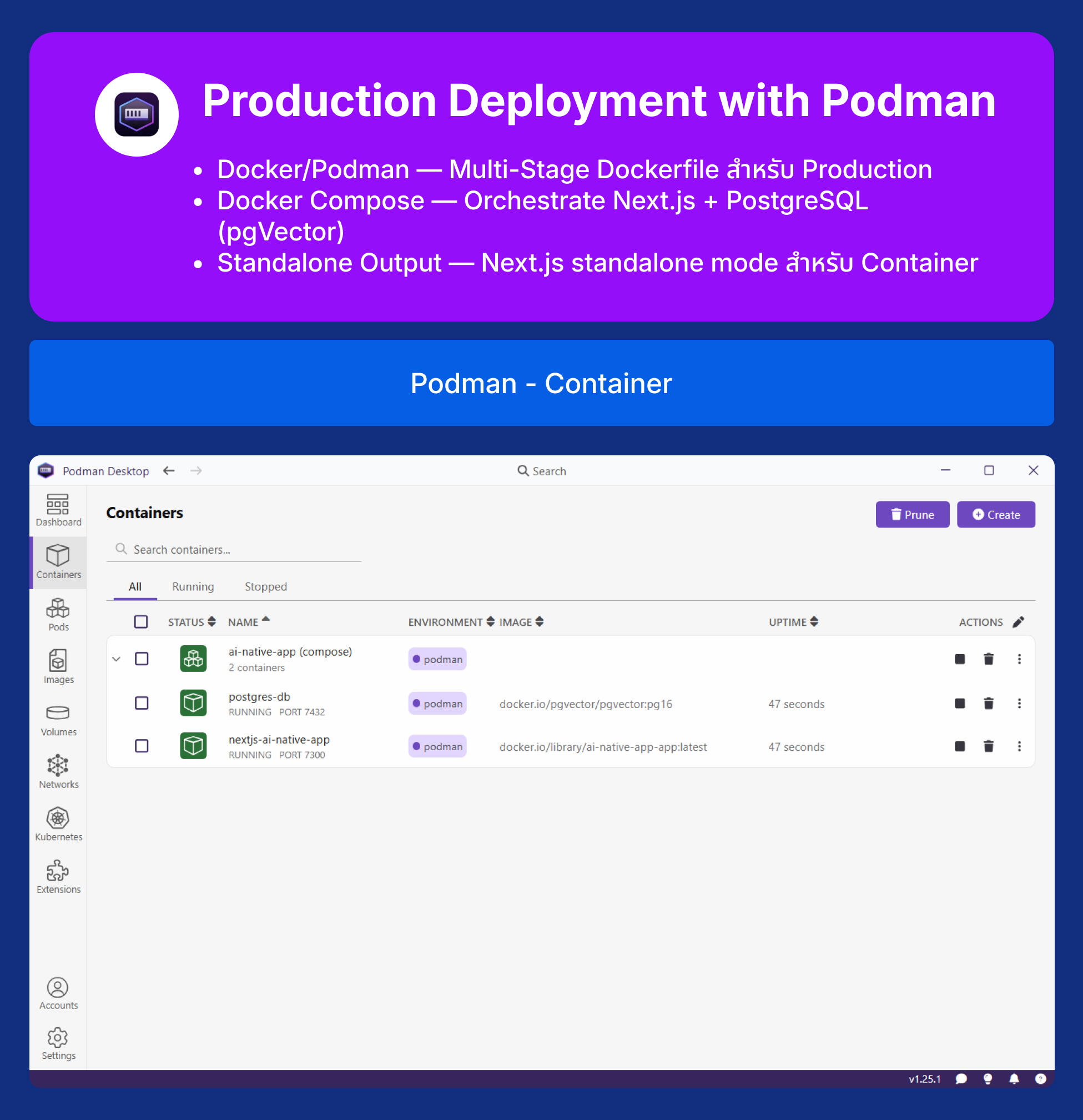The height and width of the screenshot is (1120, 1083).
Task: Open the Images sidebar section
Action: coord(58,666)
